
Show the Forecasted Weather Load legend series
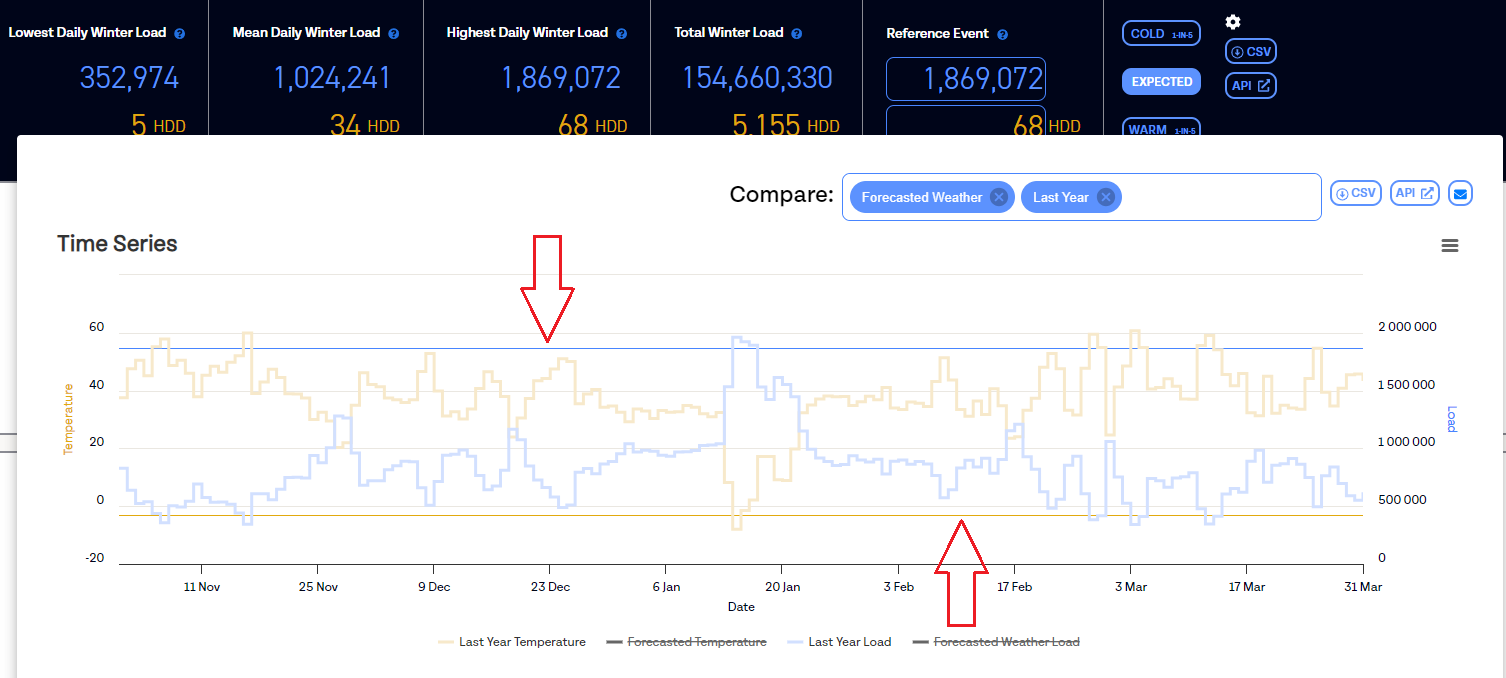(996, 642)
